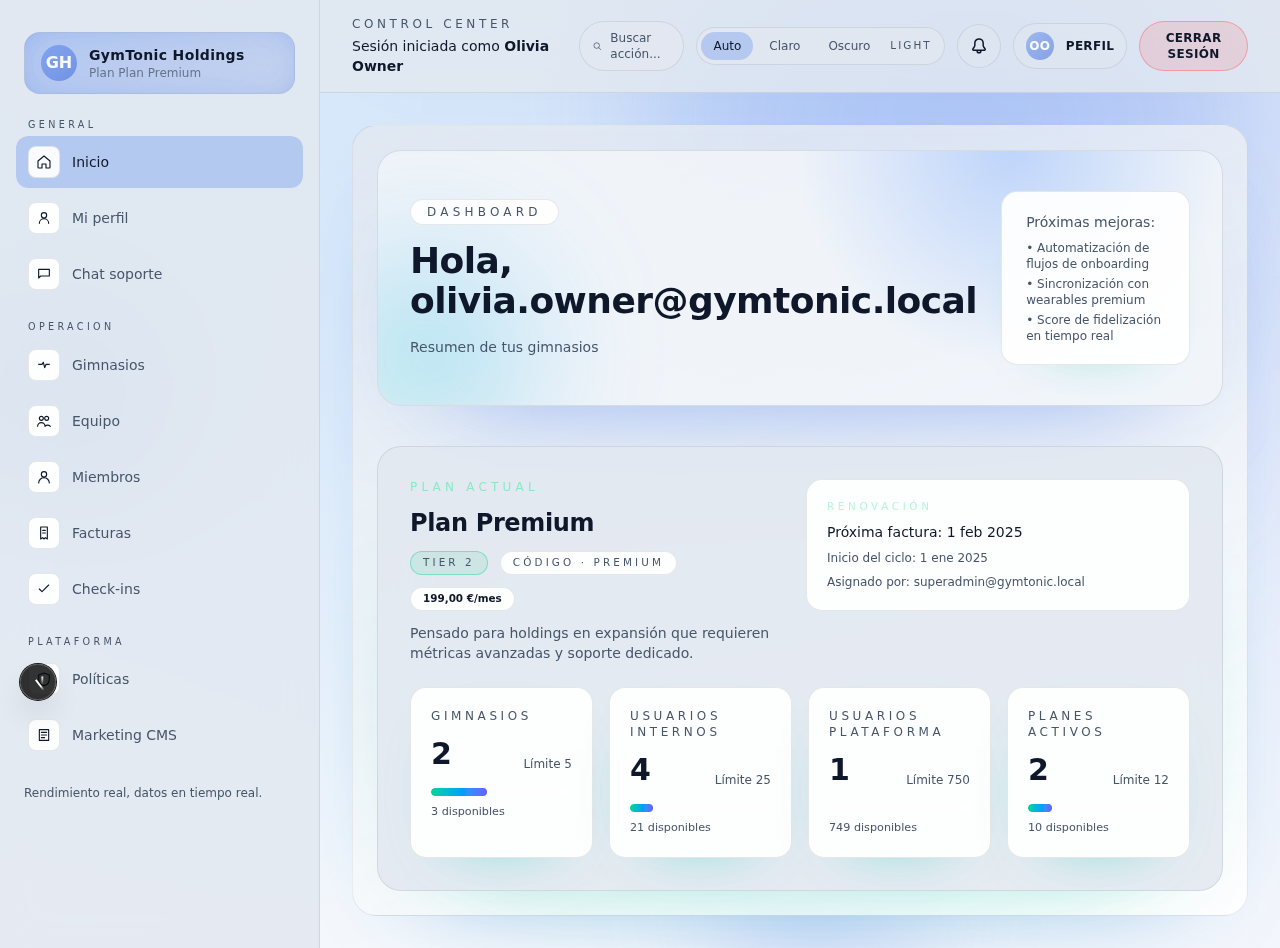Open the Facturas receipt icon
Viewport: 1280px width, 948px height.
click(x=44, y=533)
